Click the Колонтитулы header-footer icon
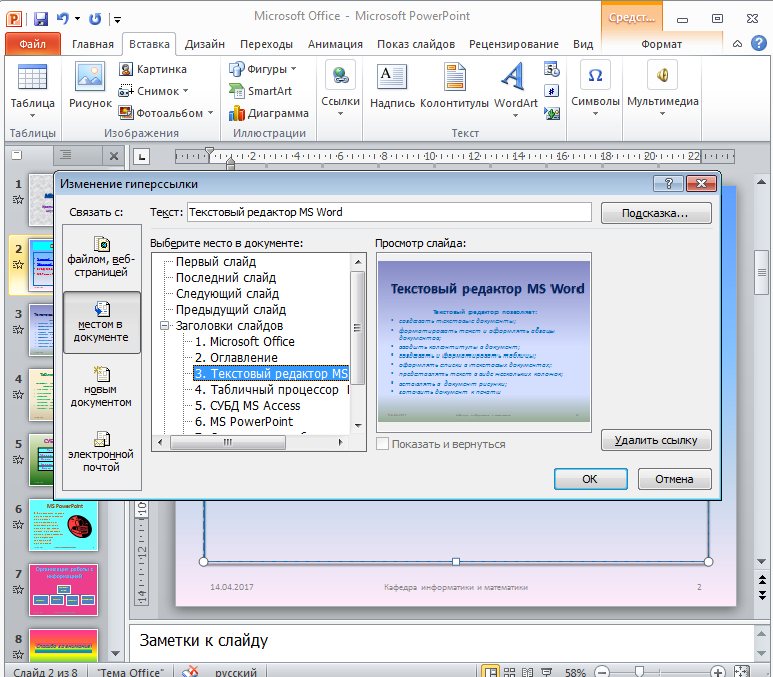Screen dimensions: 773x677 [x=454, y=77]
